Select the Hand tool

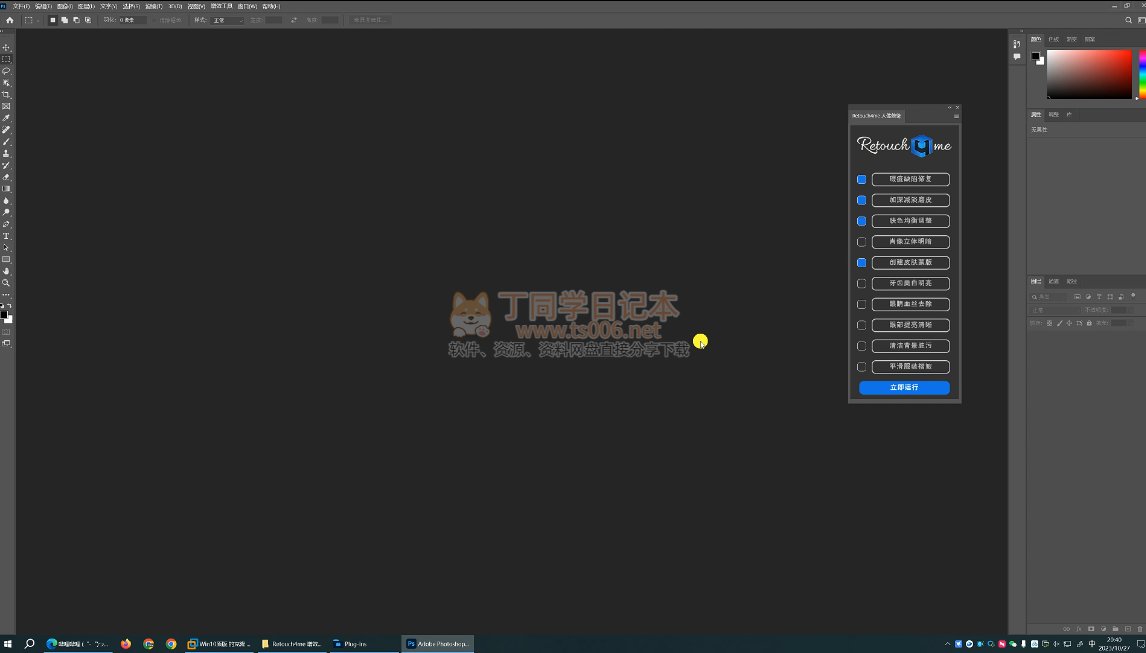tap(6, 271)
